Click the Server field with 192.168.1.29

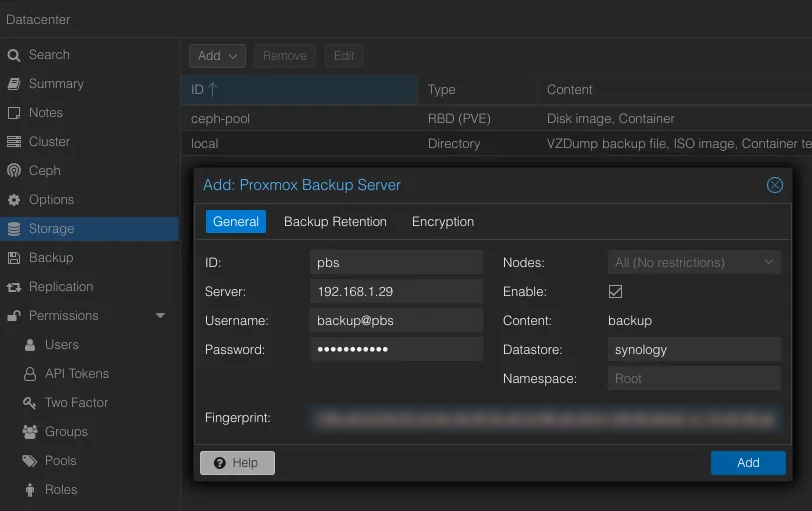pyautogui.click(x=396, y=291)
